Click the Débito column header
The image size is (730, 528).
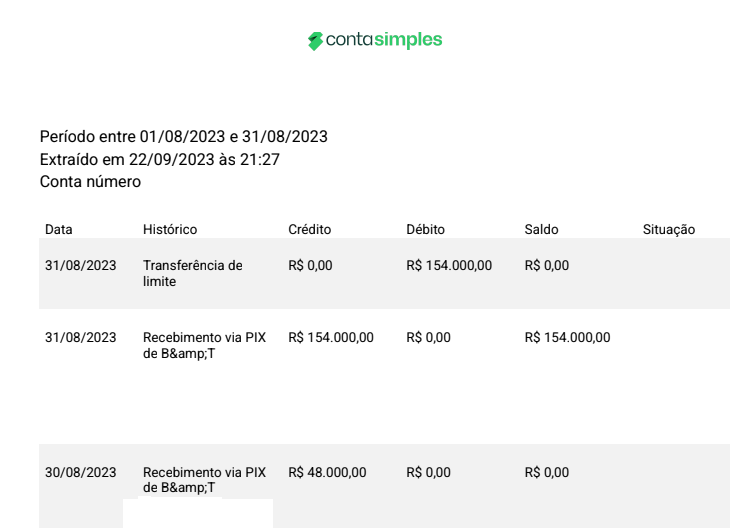pos(426,230)
